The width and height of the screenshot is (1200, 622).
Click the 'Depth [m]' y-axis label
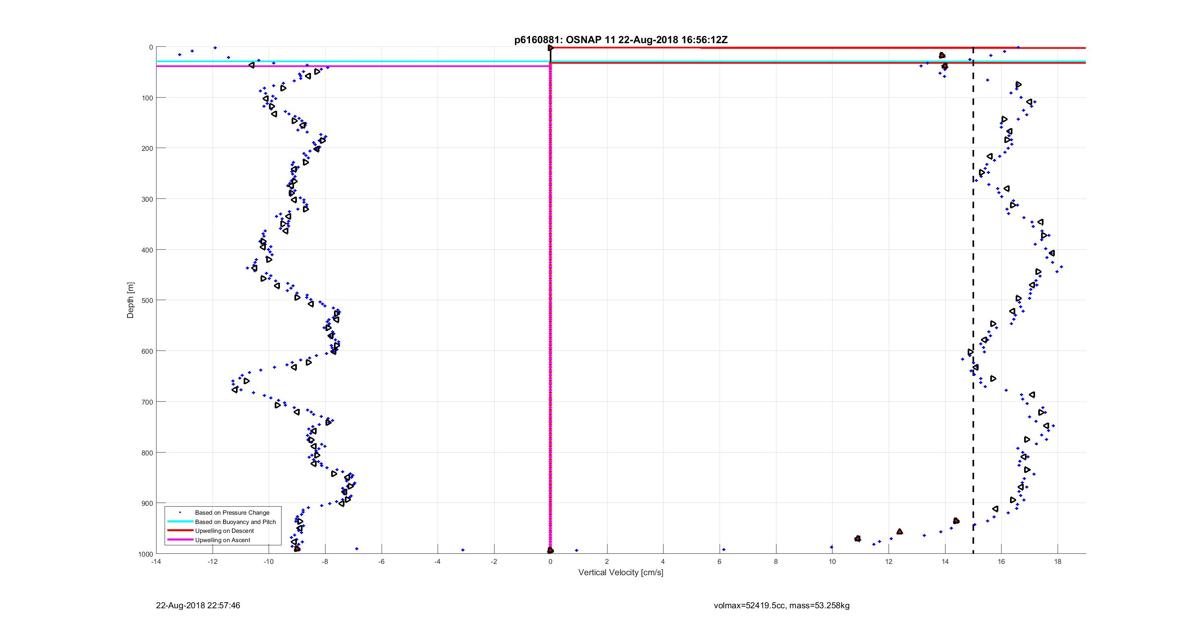click(x=131, y=300)
